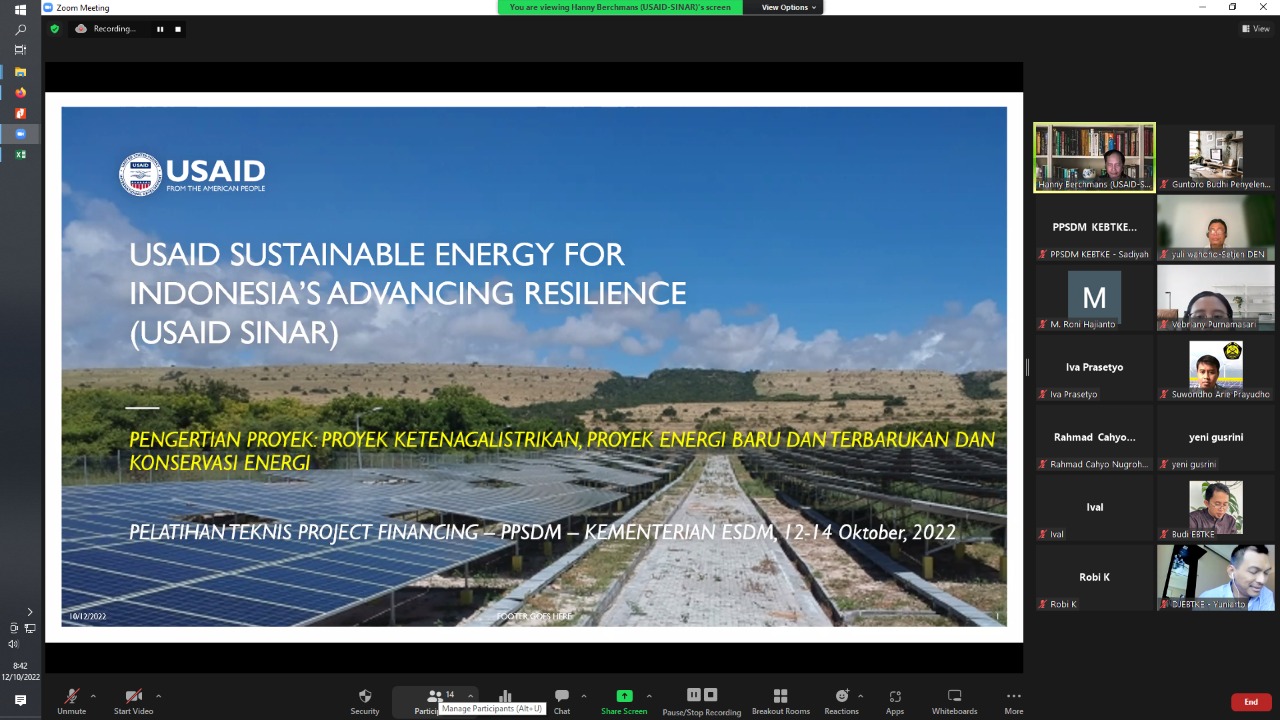This screenshot has width=1280, height=720.
Task: Click the gallery panel divider handle
Action: pyautogui.click(x=1027, y=367)
